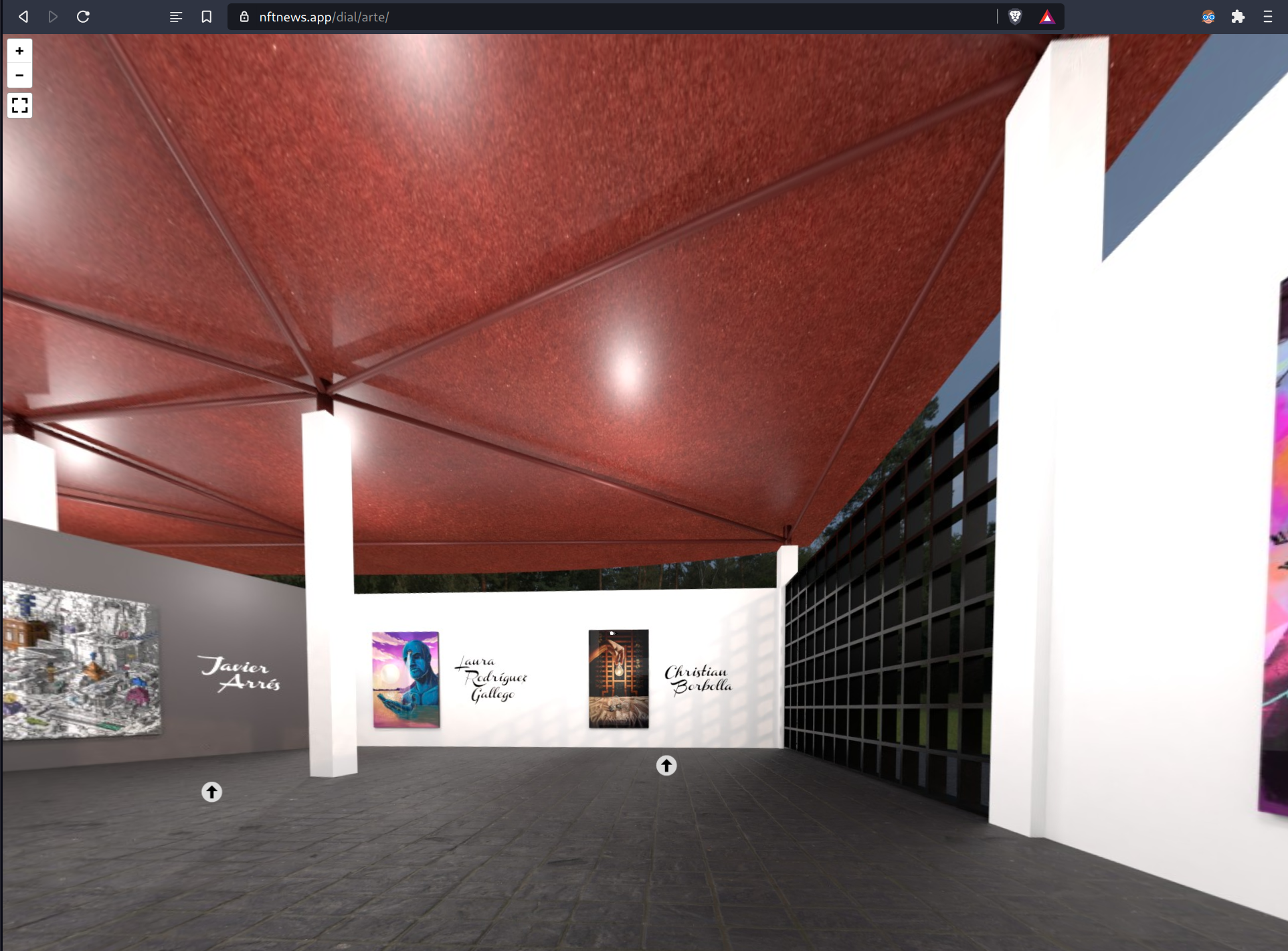
Task: Reload the page with refresh icon
Action: (83, 17)
